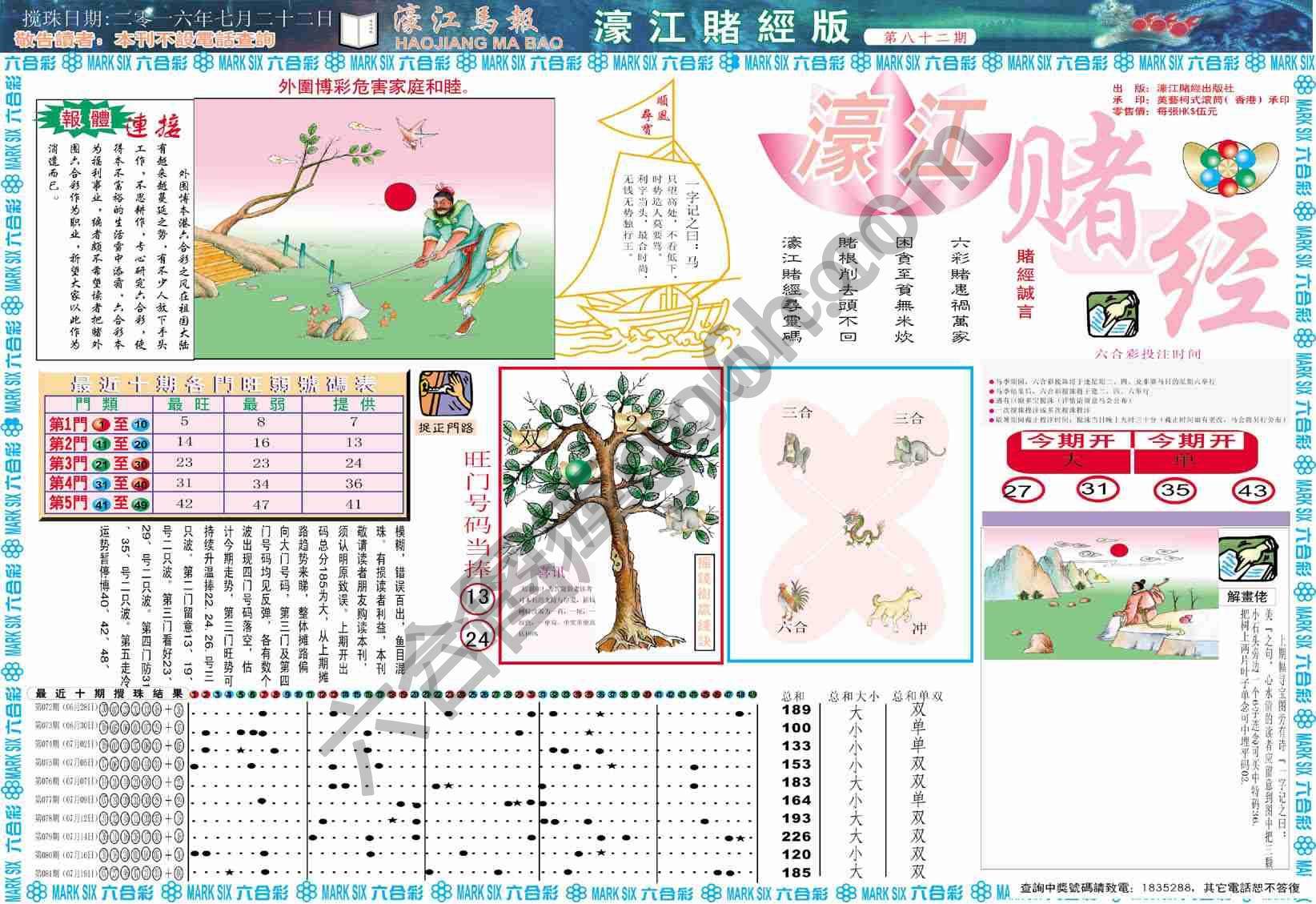Click the dog labeled 冲
The image size is (1316, 904).
[898, 606]
